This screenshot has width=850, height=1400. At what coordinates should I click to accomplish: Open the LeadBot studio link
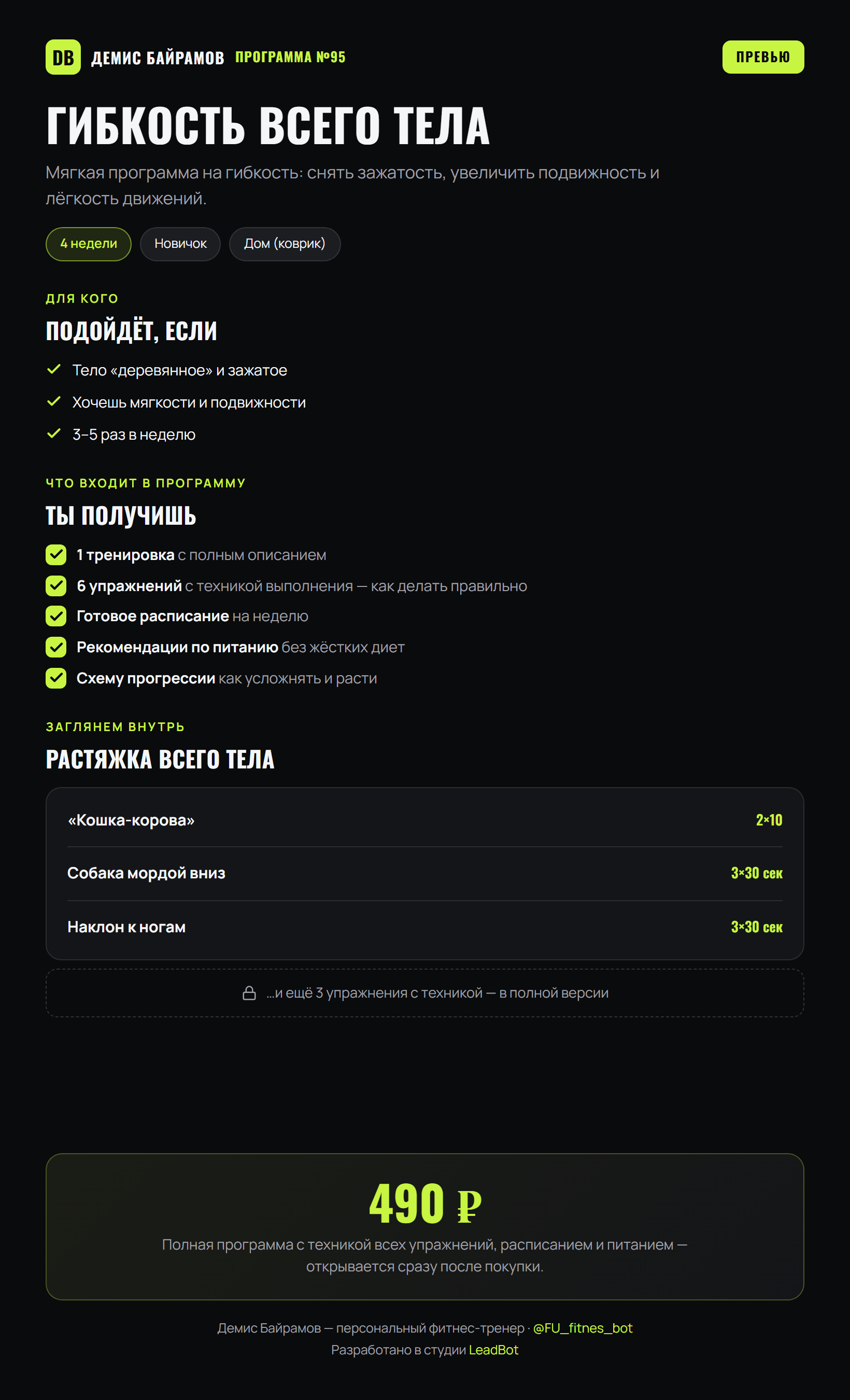click(493, 1350)
